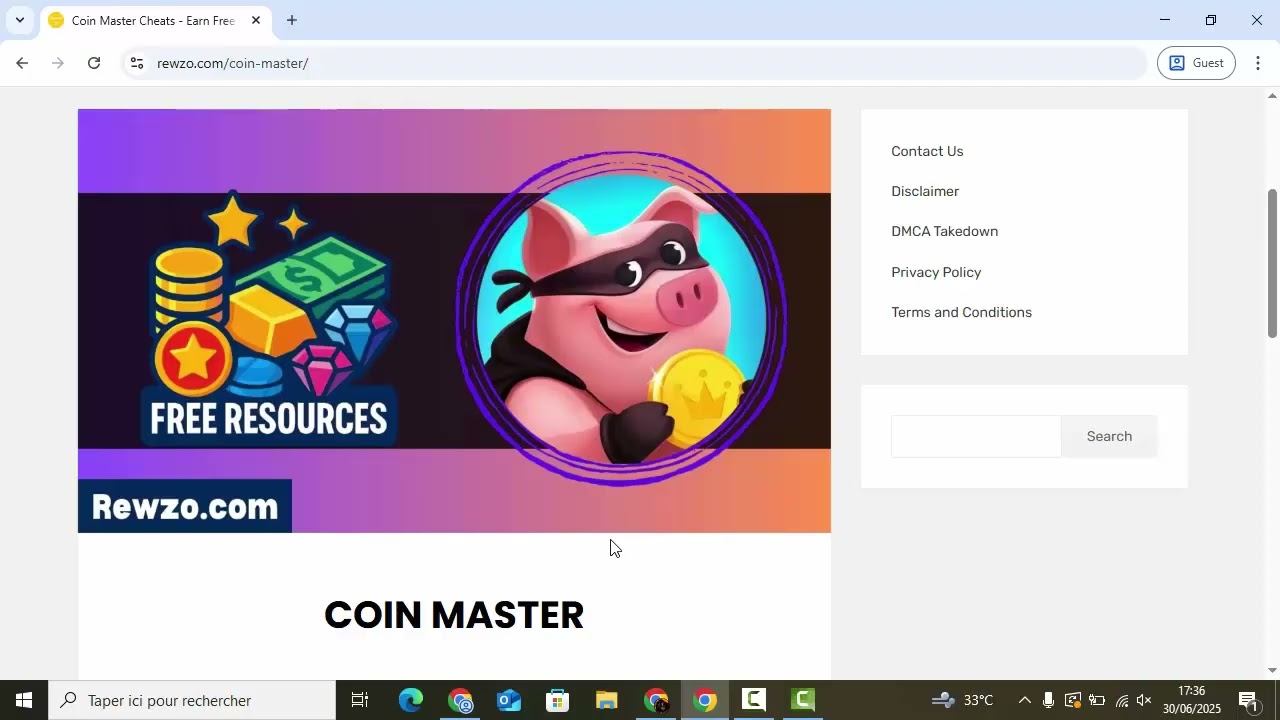Reload the rewzo.com page
Image resolution: width=1280 pixels, height=720 pixels.
94,63
